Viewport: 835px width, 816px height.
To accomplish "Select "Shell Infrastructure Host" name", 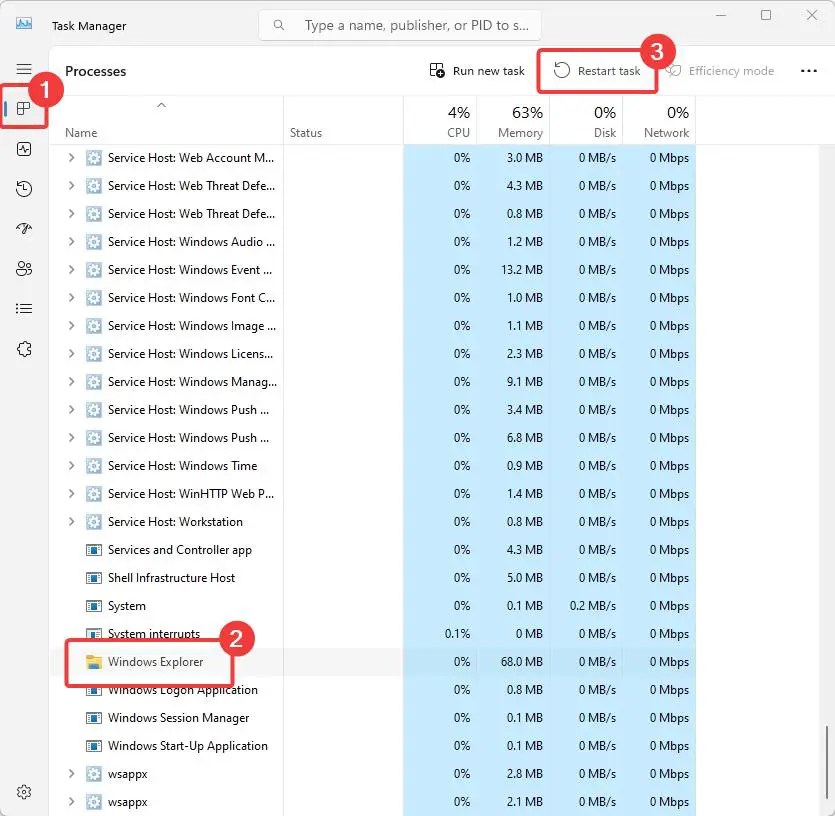I will coord(171,578).
